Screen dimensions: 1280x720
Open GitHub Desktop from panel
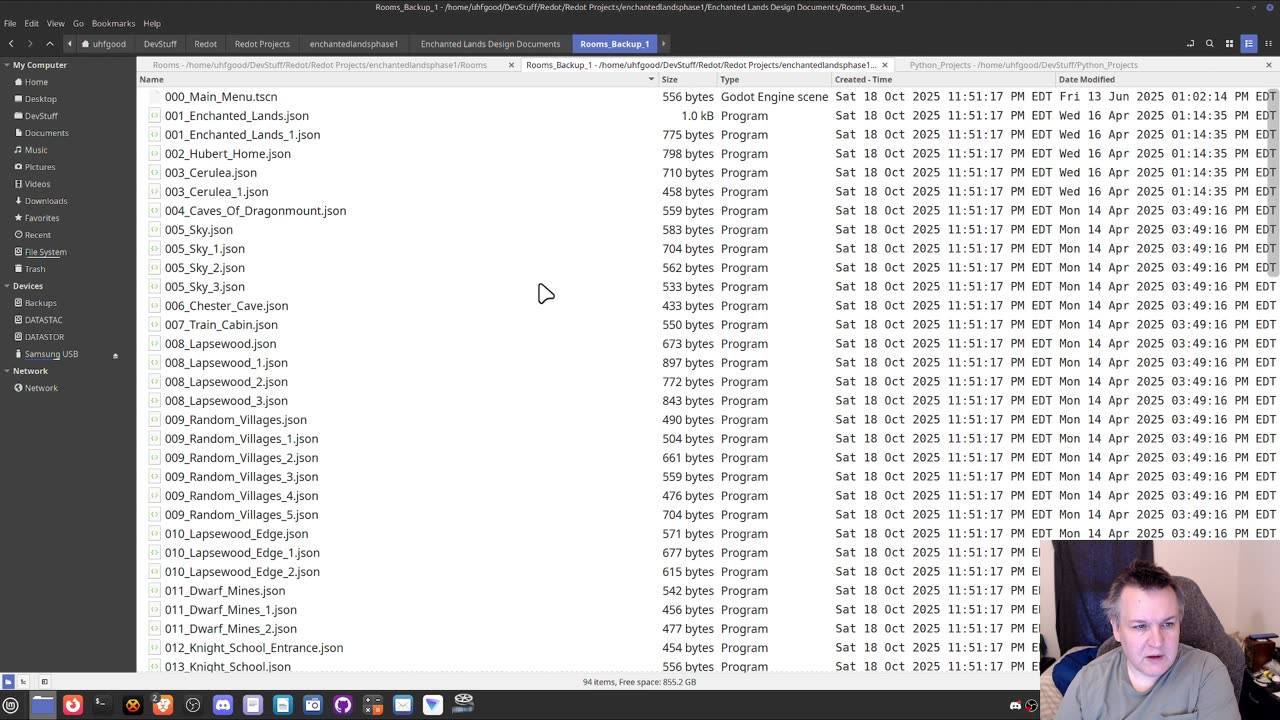[x=342, y=705]
